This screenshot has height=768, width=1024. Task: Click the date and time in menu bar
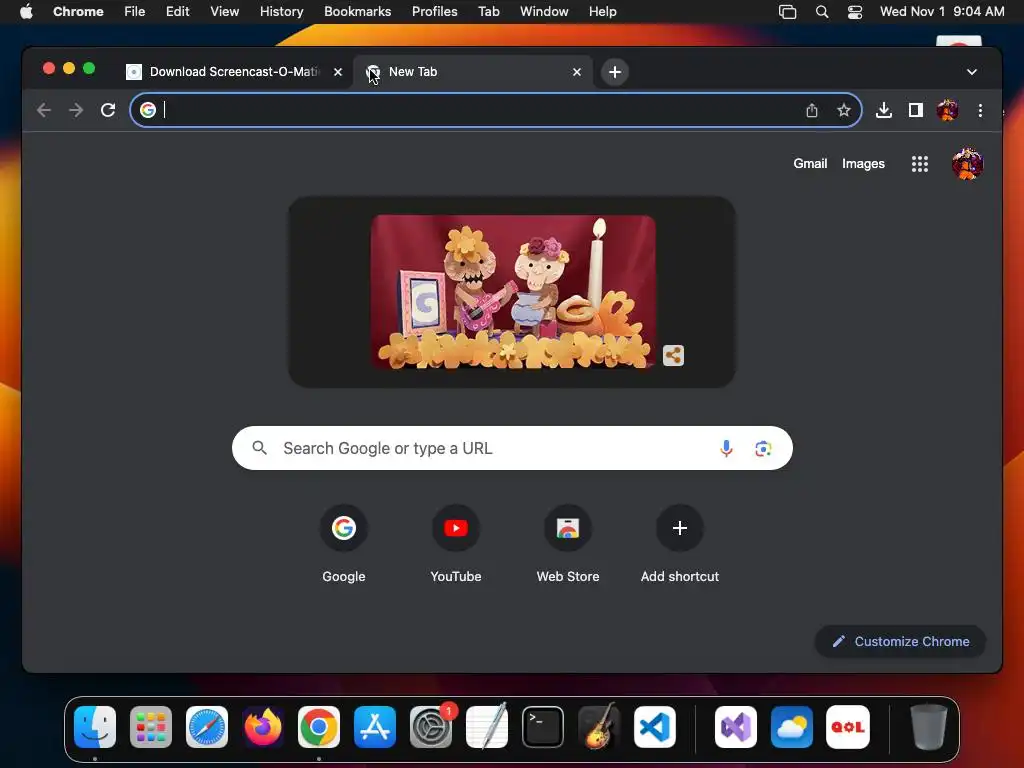(x=942, y=12)
